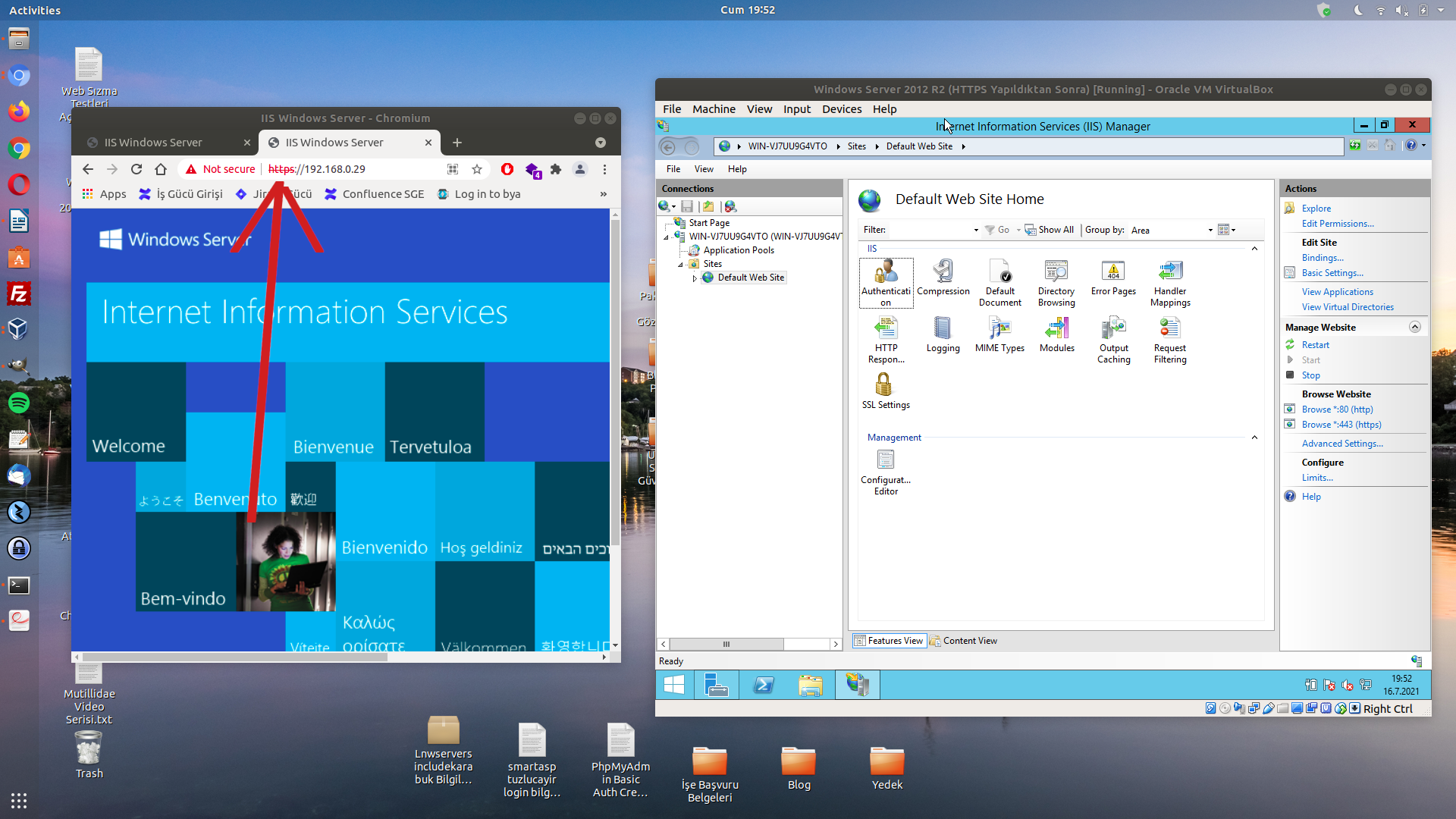Click Restart under Manage Website
Screen dimensions: 1456x819
coord(1316,345)
